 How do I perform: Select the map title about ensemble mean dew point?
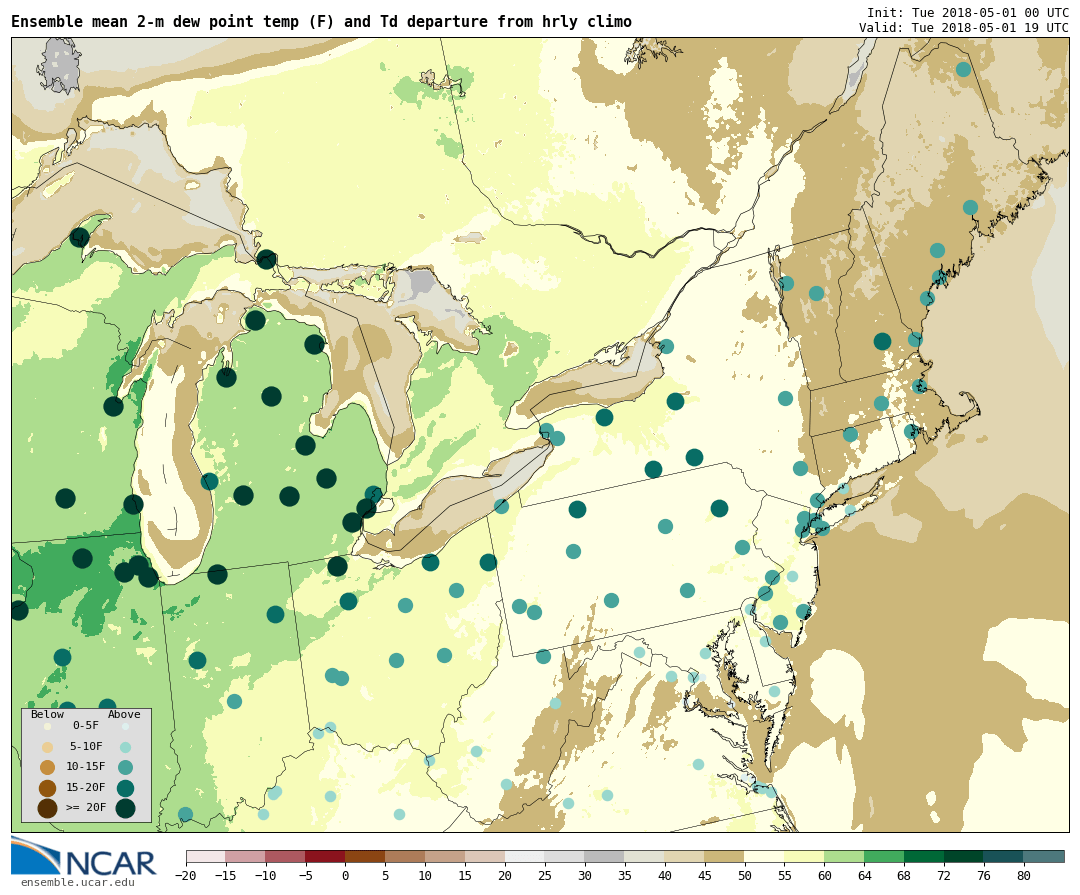point(322,22)
